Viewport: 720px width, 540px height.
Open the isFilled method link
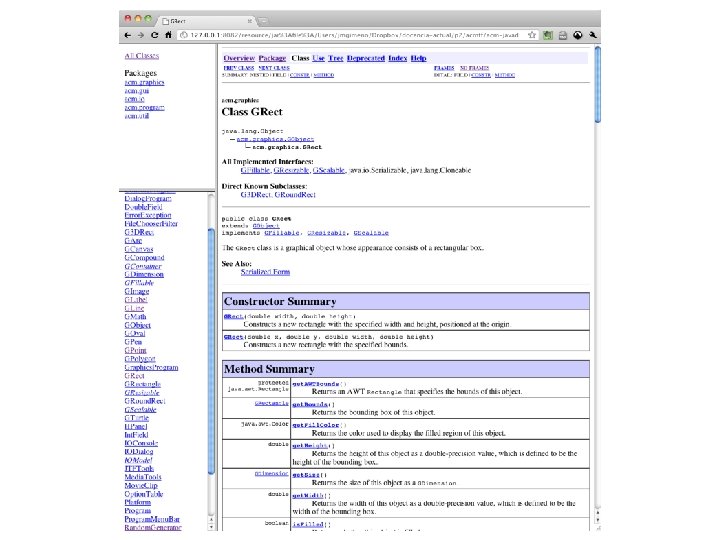(x=308, y=524)
